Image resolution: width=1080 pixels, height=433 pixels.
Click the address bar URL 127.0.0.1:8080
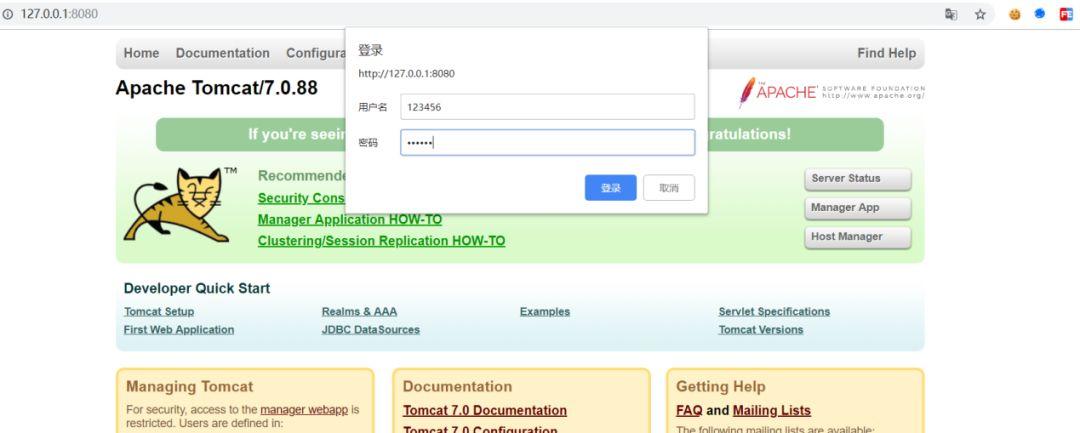coord(59,14)
